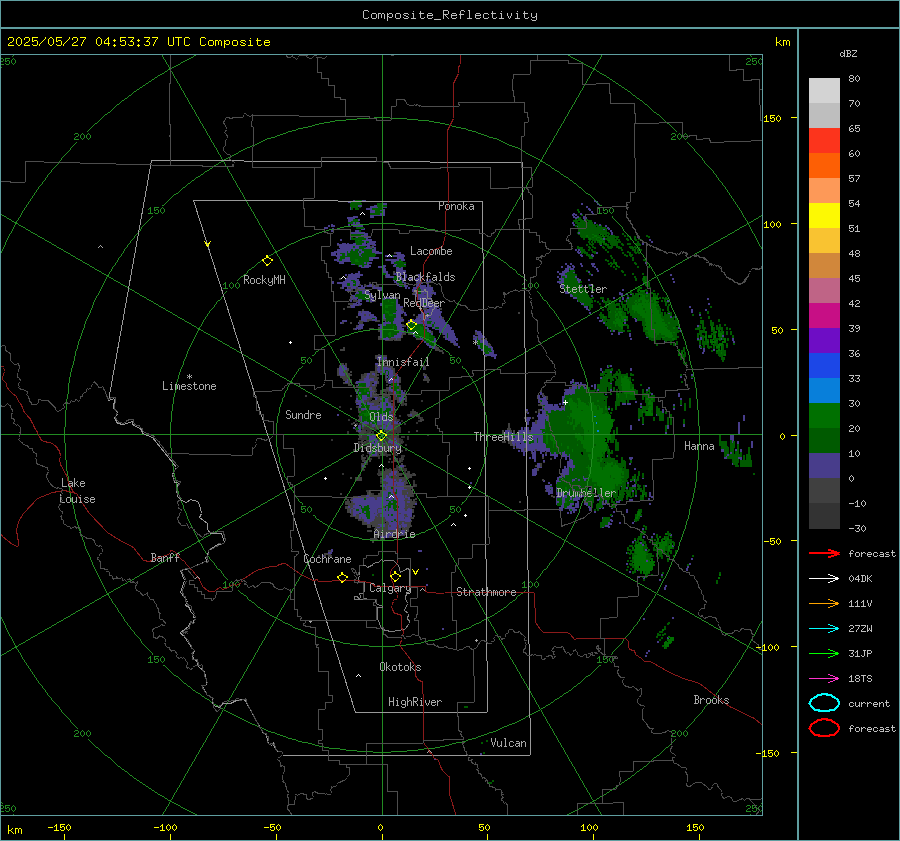Click the green 31JP arrow in the legend
The width and height of the screenshot is (900, 841).
point(824,653)
